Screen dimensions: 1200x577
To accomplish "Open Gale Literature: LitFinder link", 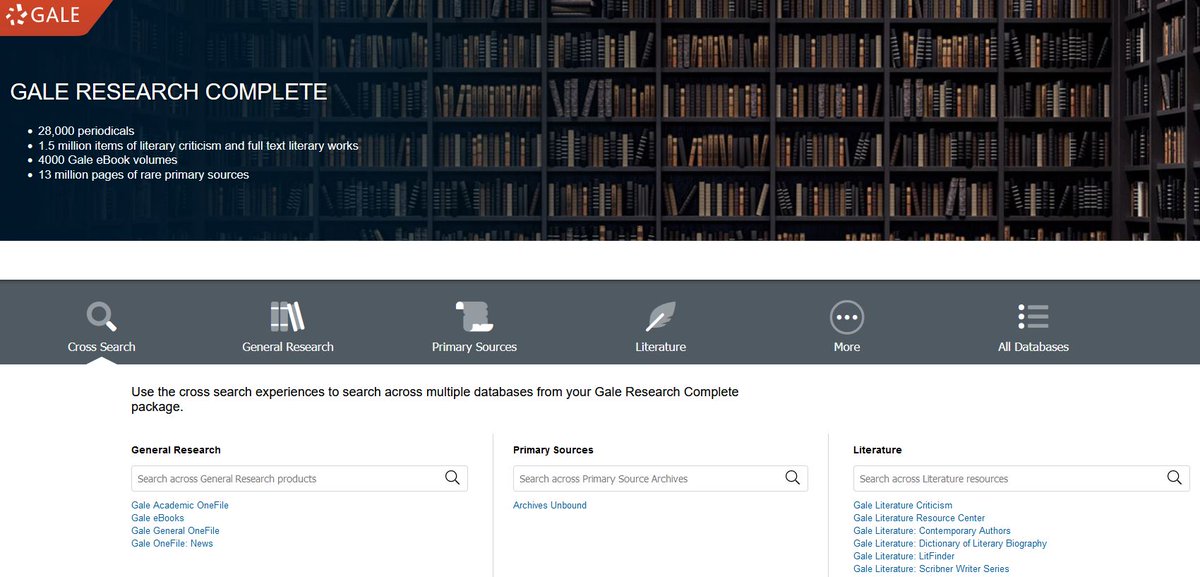I will click(x=904, y=556).
